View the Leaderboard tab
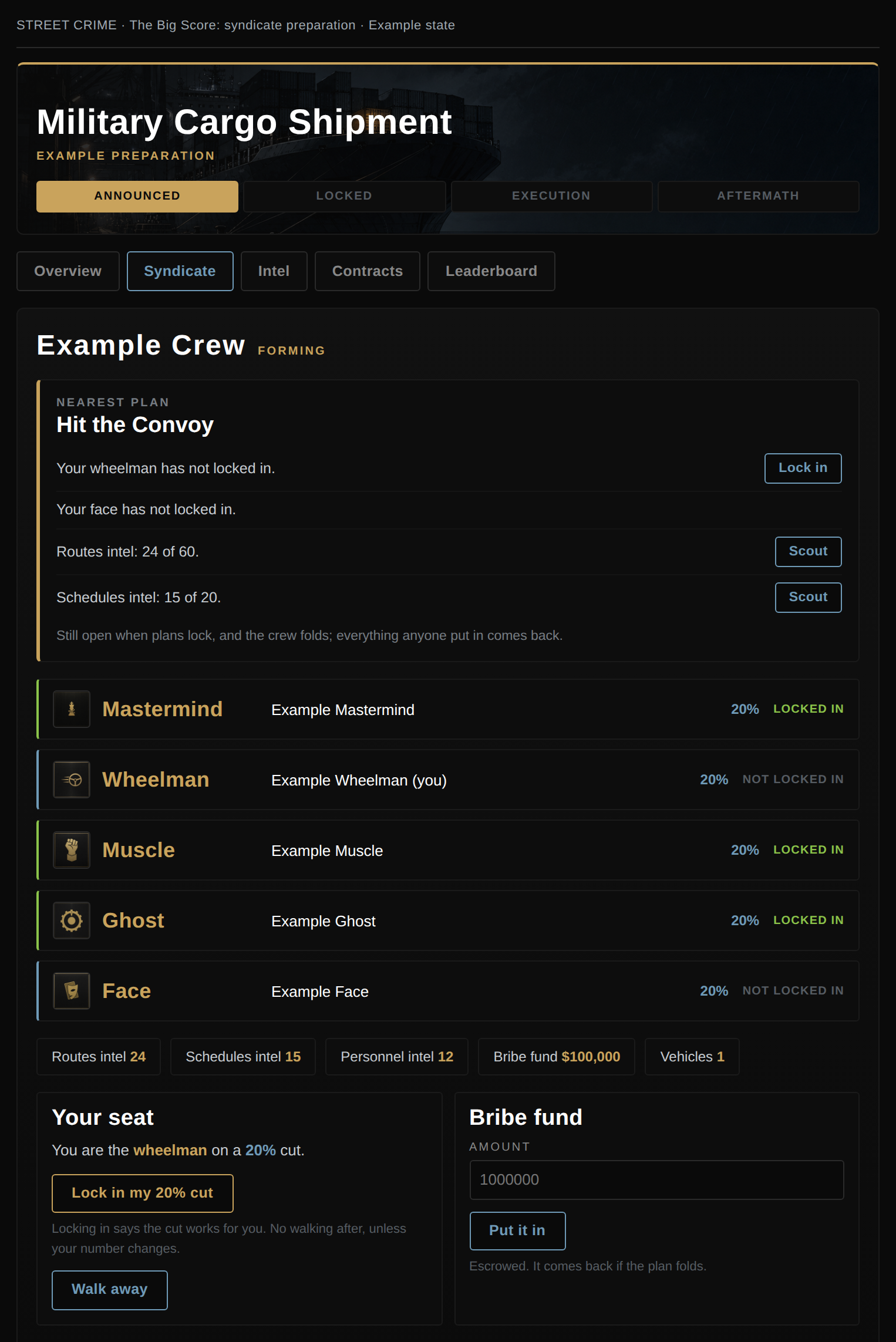Image resolution: width=896 pixels, height=1342 pixels. tap(491, 271)
